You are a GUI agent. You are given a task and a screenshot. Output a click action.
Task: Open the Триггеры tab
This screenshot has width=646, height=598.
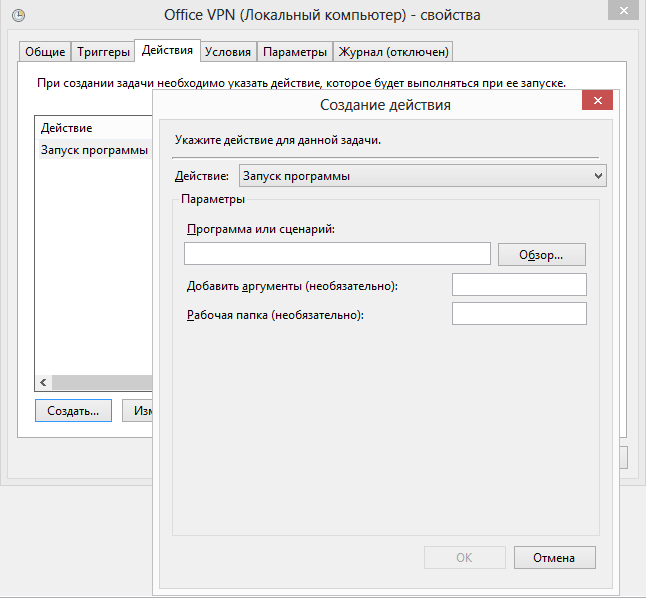102,52
